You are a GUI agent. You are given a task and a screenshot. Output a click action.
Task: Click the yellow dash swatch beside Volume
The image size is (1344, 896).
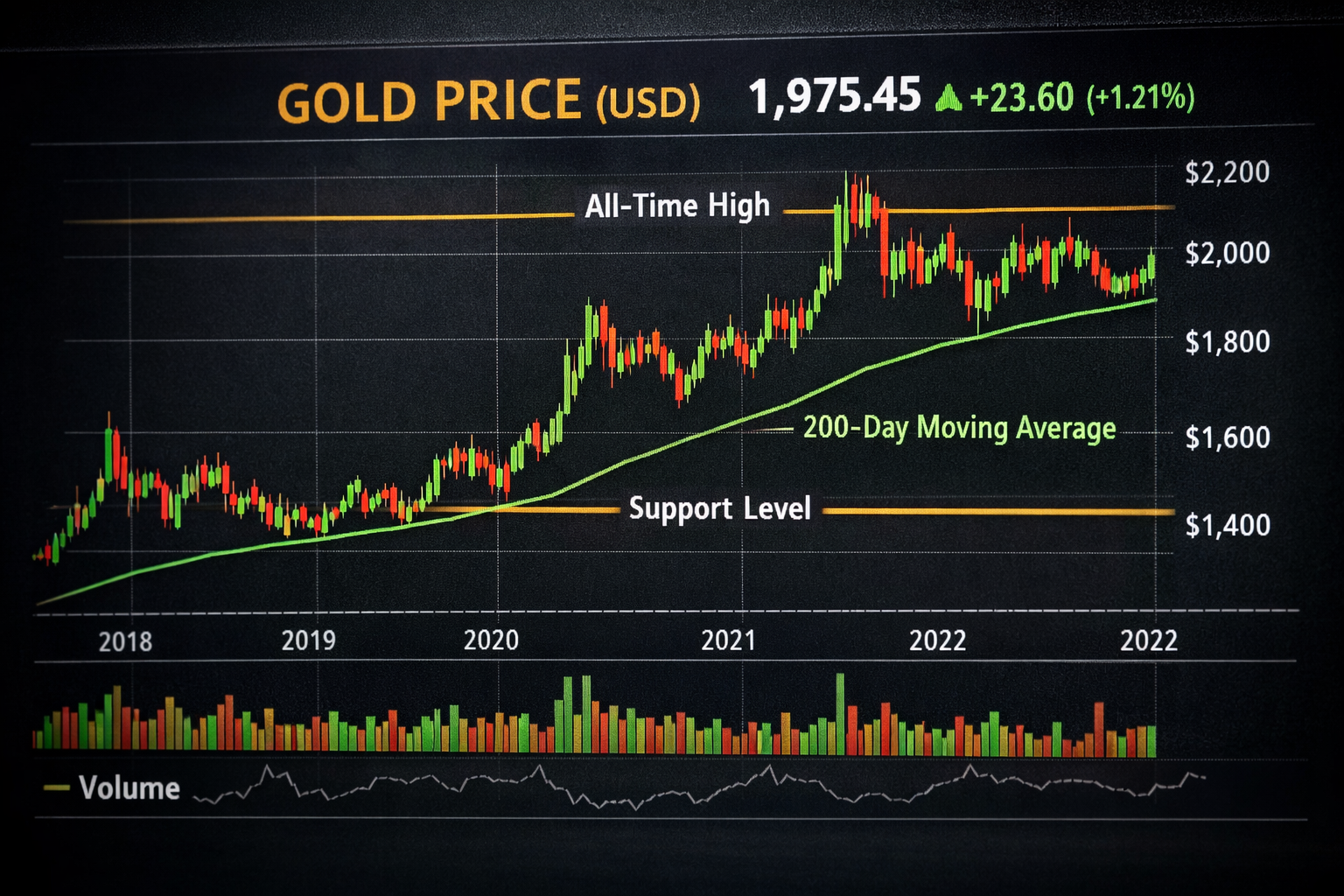pos(57,788)
